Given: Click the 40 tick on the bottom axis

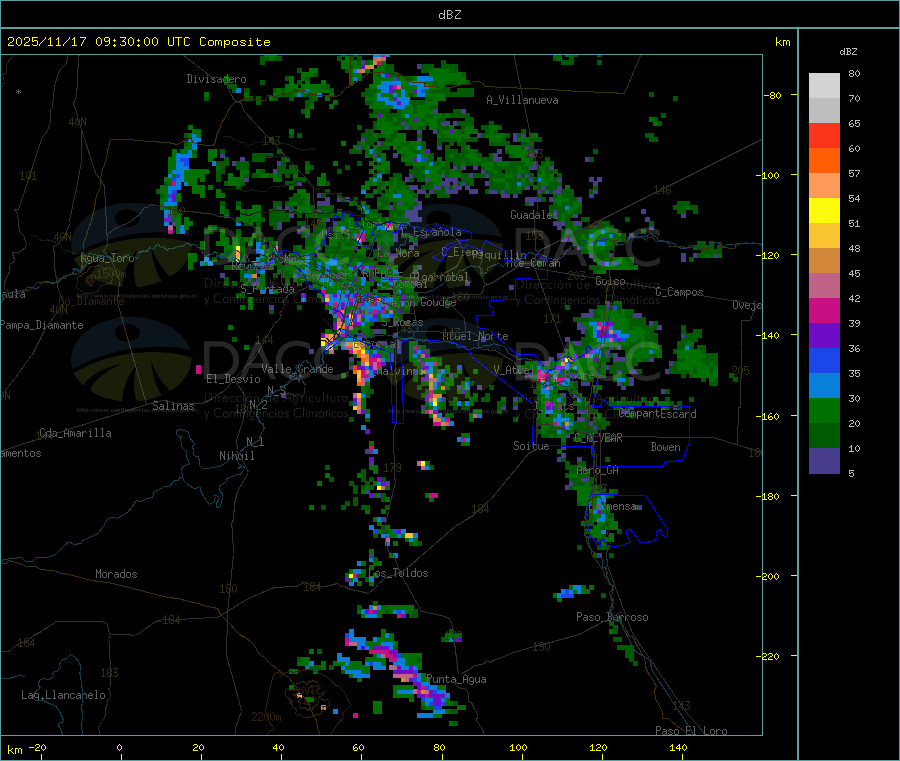Looking at the screenshot, I should point(278,747).
